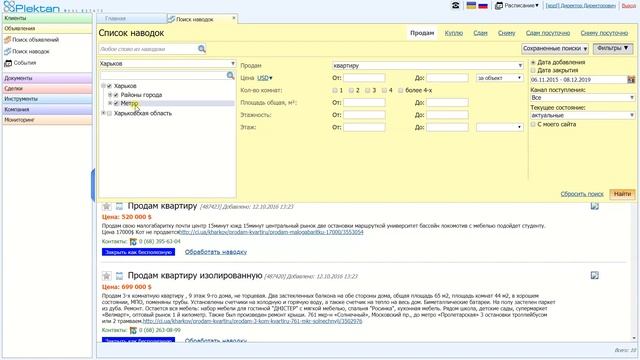Viewport: 640px width, 360px height.
Task: Select the Куплю tab
Action: (x=453, y=33)
